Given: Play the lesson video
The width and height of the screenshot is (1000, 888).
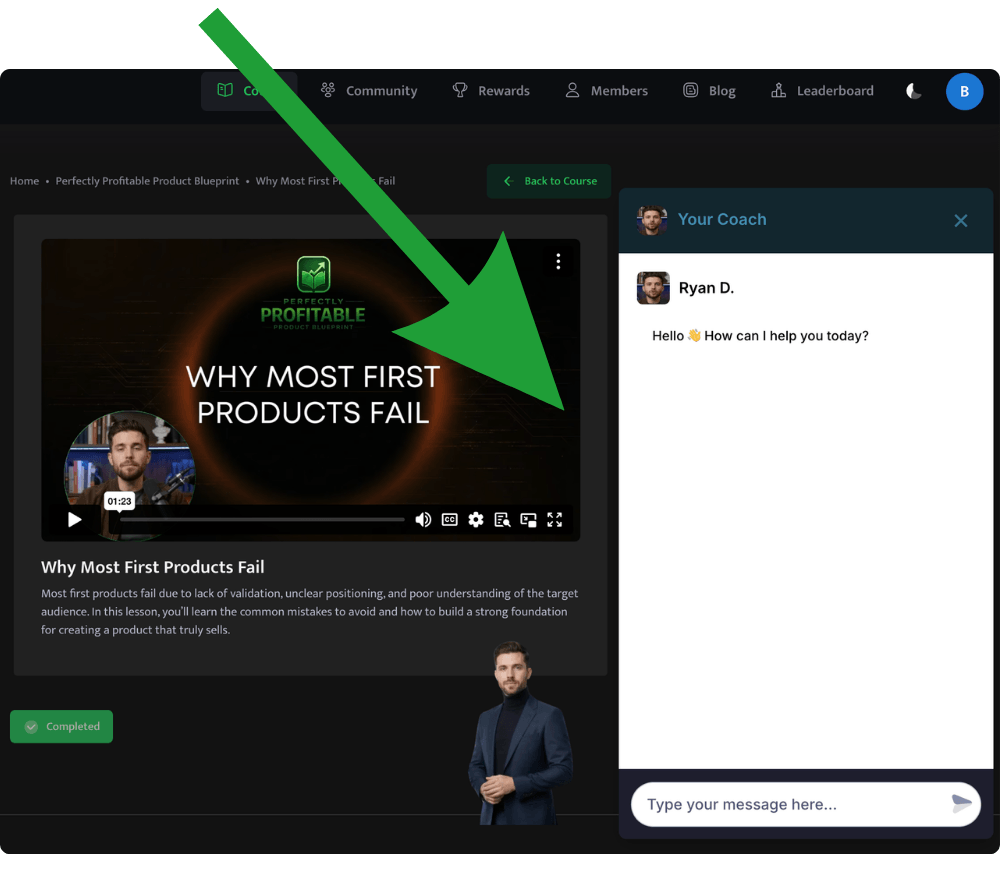Looking at the screenshot, I should 75,520.
